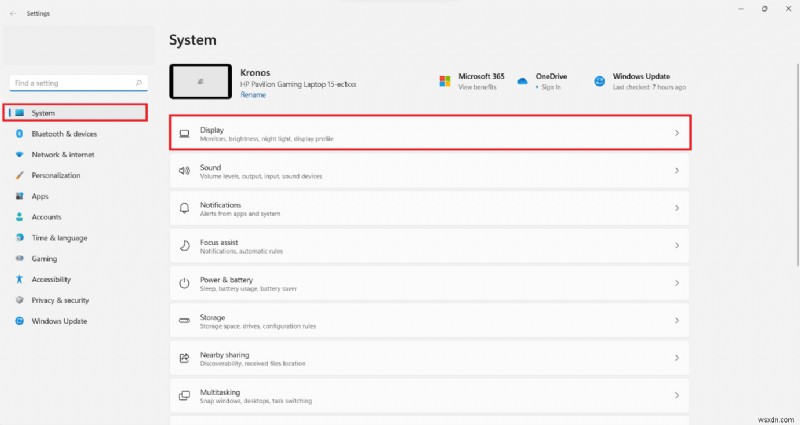800x425 pixels.
Task: Open Sound row chevron arrow
Action: 677,170
